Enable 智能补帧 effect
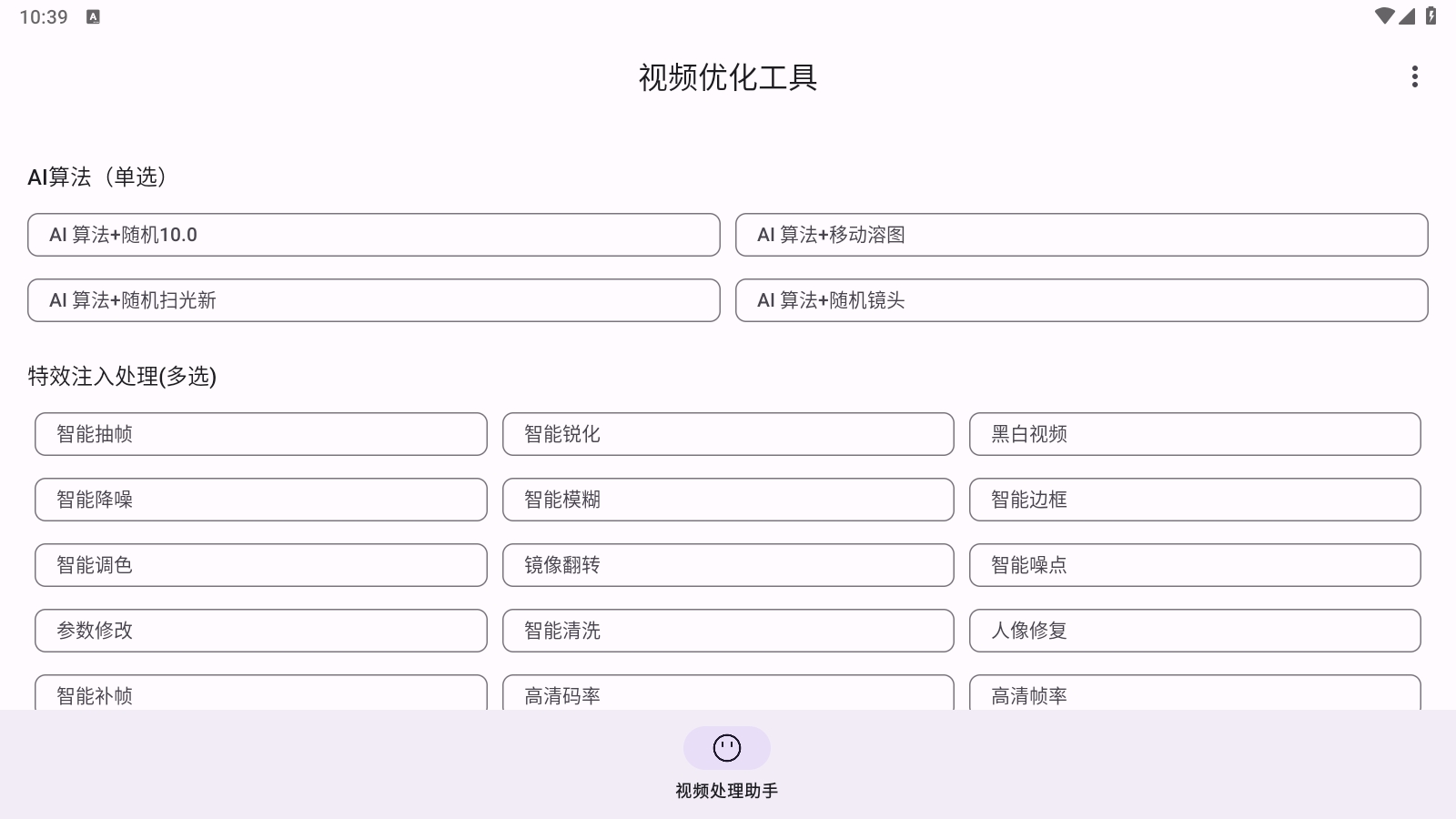Viewport: 1456px width, 819px height. [x=261, y=695]
